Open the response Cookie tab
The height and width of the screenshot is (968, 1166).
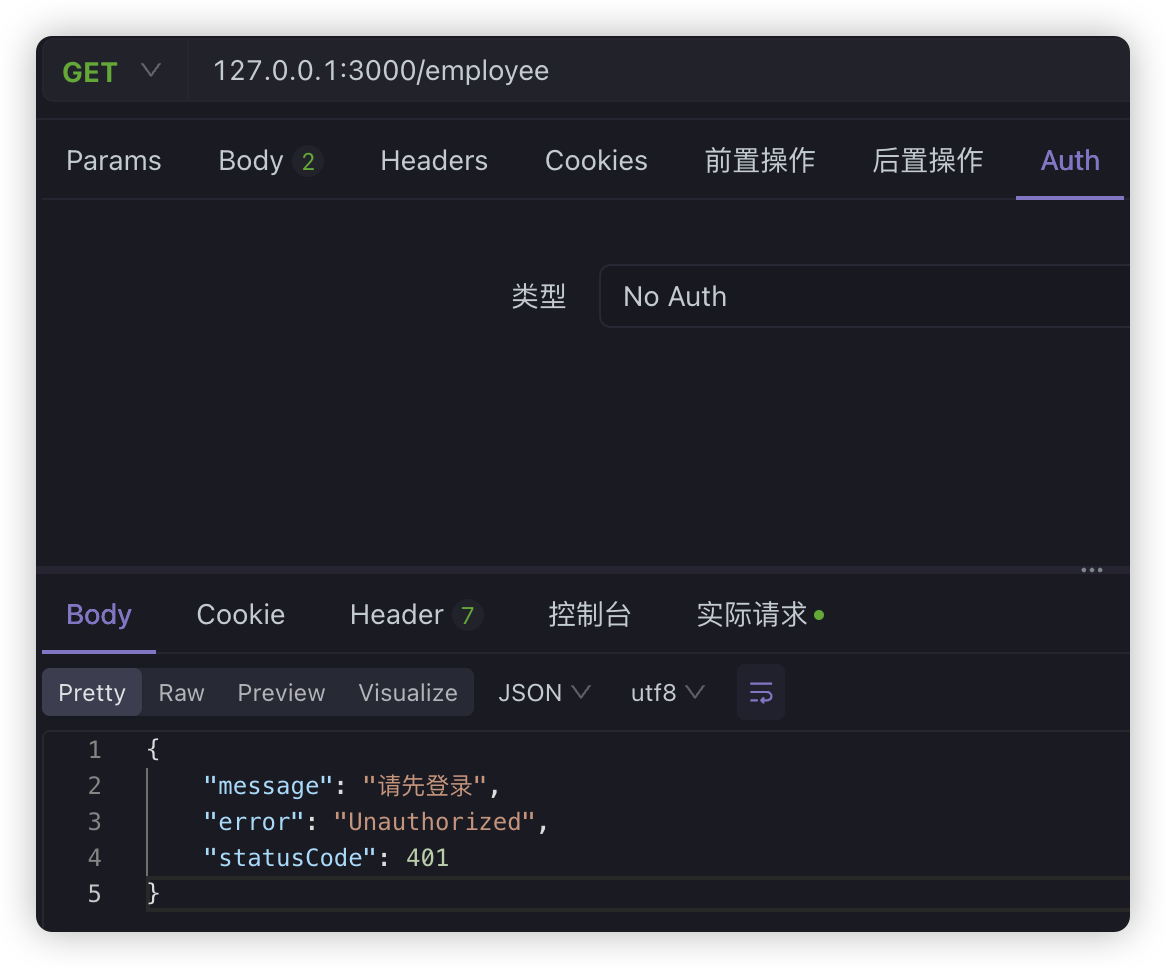point(241,614)
